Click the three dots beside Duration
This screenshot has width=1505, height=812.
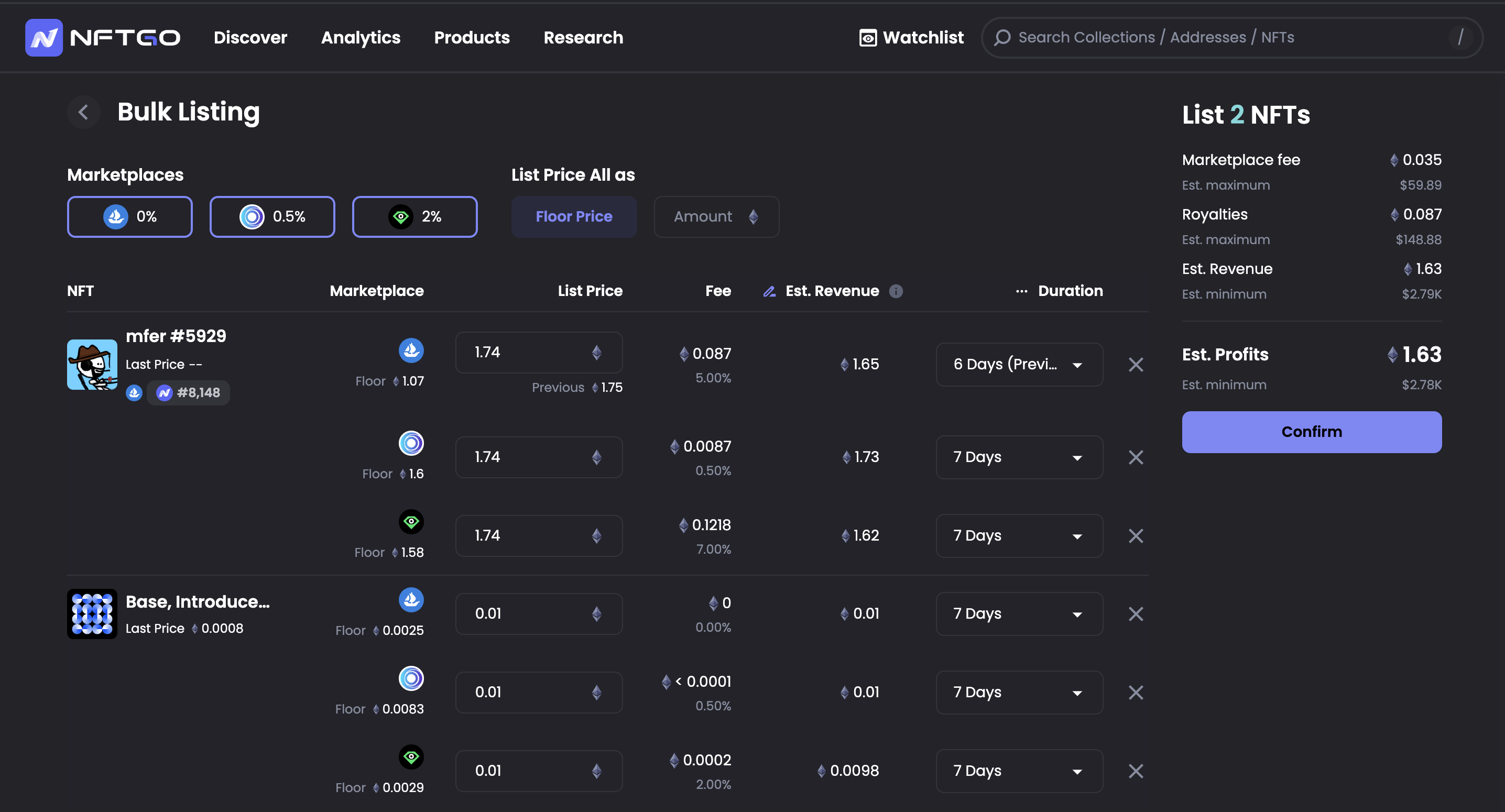click(x=1021, y=291)
